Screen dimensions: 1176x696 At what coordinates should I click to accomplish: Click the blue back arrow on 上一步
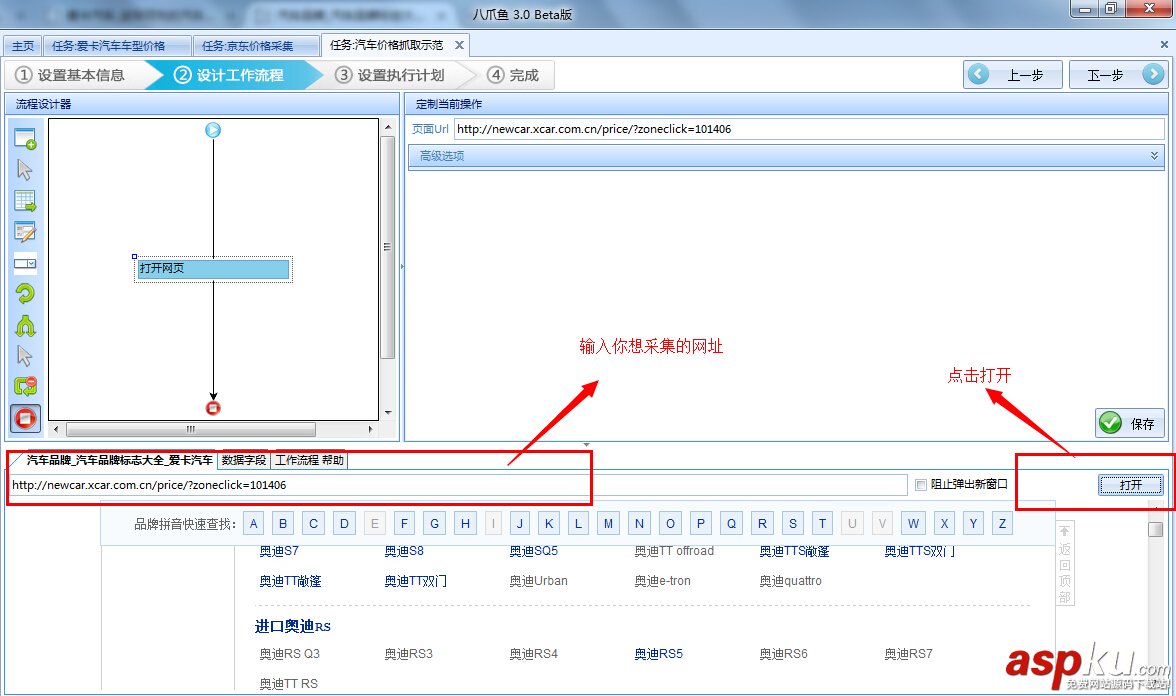point(978,74)
